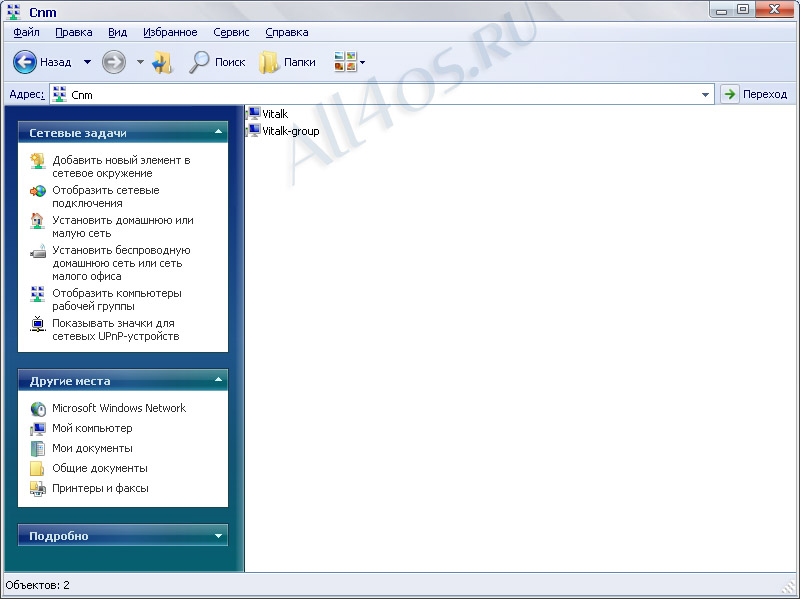Expand the Подробно panel
800x599 pixels.
tap(218, 536)
